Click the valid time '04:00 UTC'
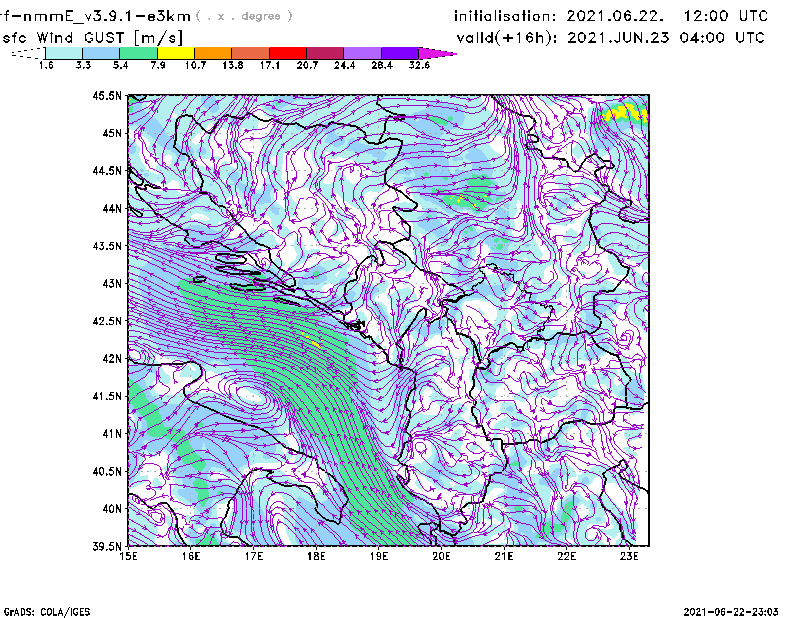 pyautogui.click(x=722, y=37)
